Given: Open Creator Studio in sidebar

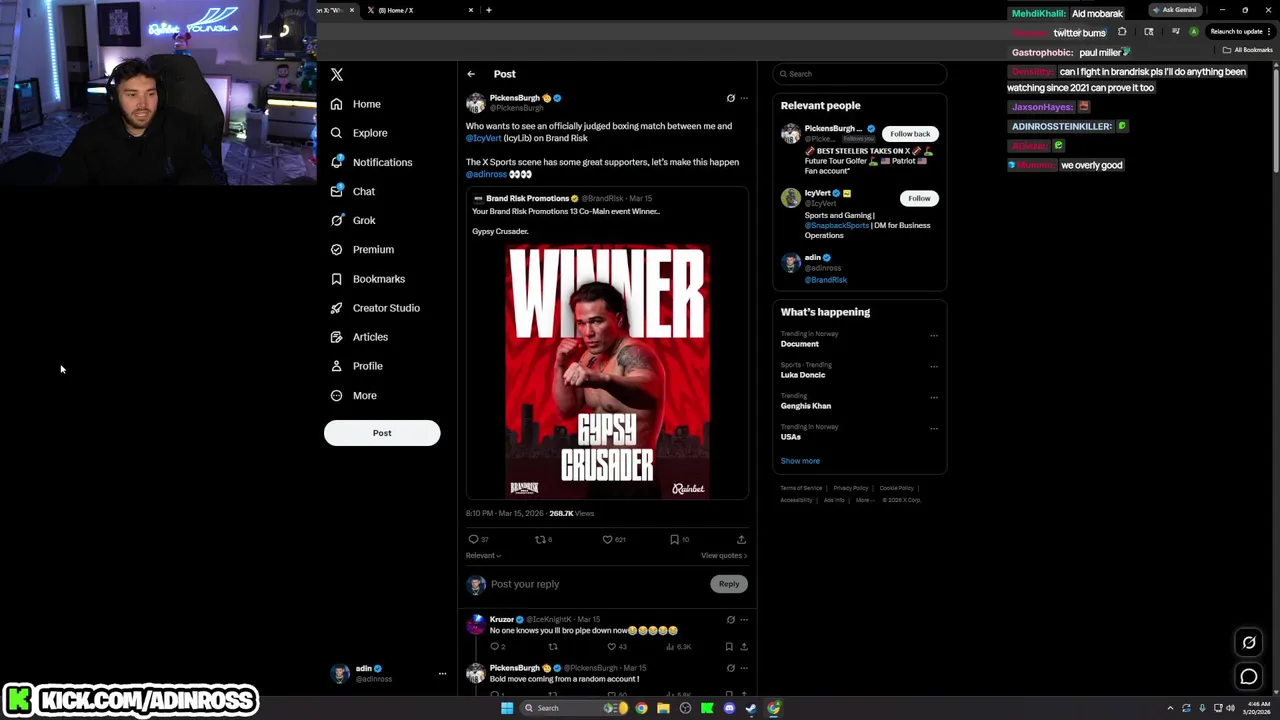Looking at the screenshot, I should click(375, 308).
